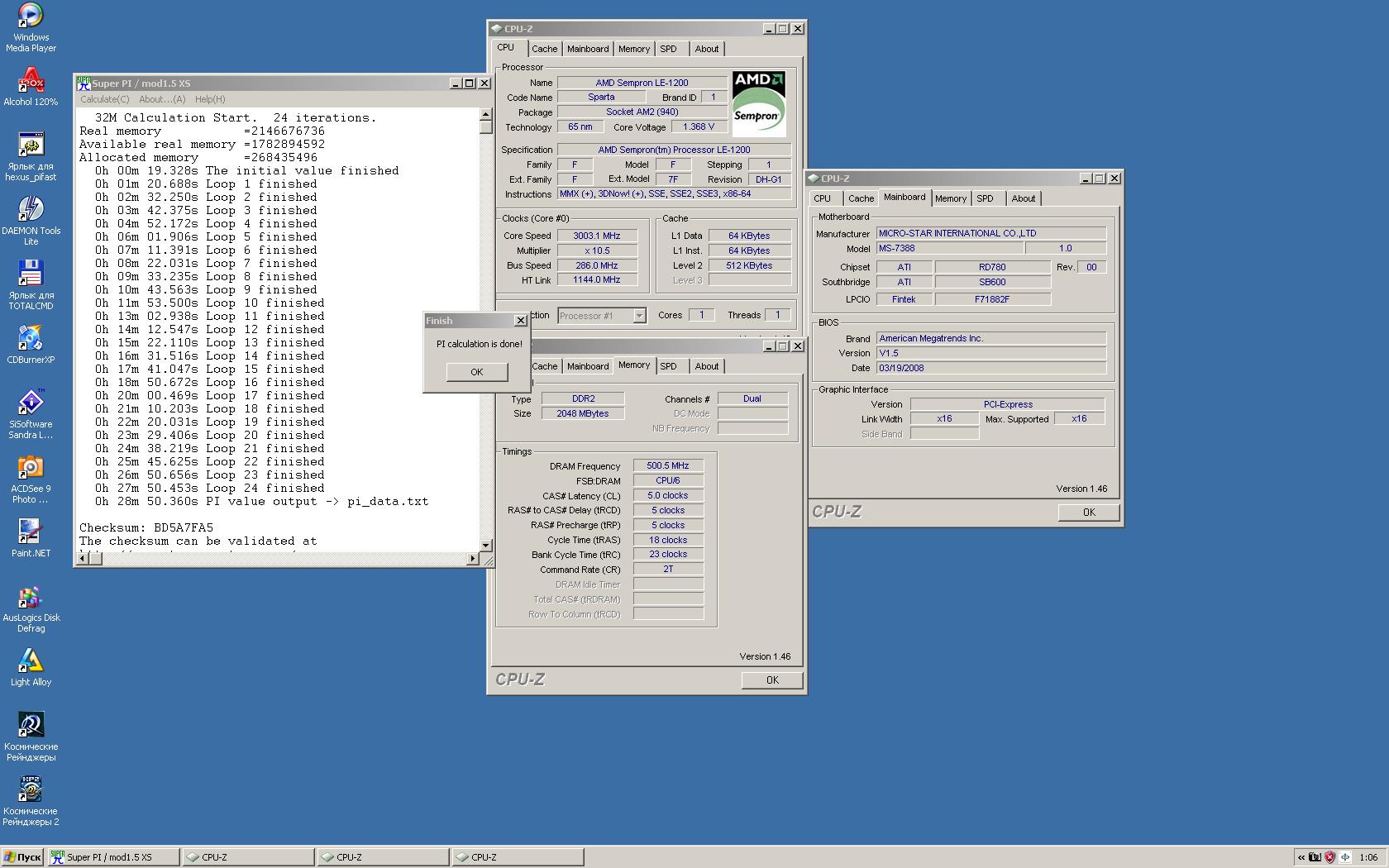Click the Core Voltage 1.368 V field
1389x868 pixels.
[x=699, y=126]
